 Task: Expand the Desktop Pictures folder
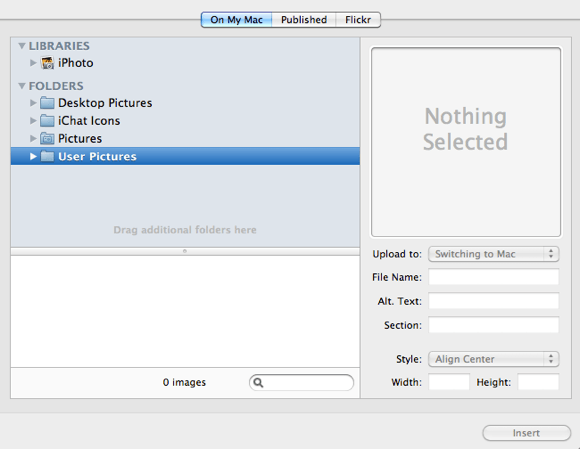coord(33,103)
